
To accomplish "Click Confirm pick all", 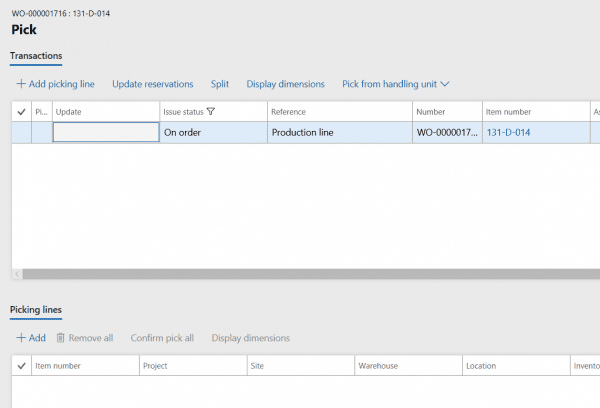I will pos(162,338).
